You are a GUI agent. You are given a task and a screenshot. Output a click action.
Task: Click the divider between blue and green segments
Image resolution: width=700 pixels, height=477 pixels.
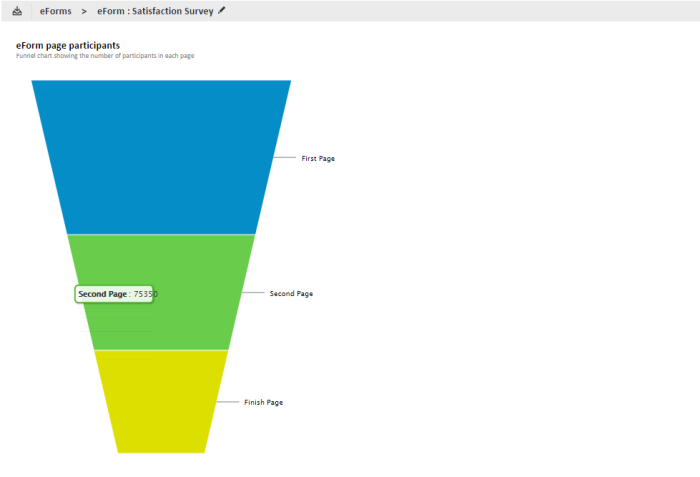point(161,234)
